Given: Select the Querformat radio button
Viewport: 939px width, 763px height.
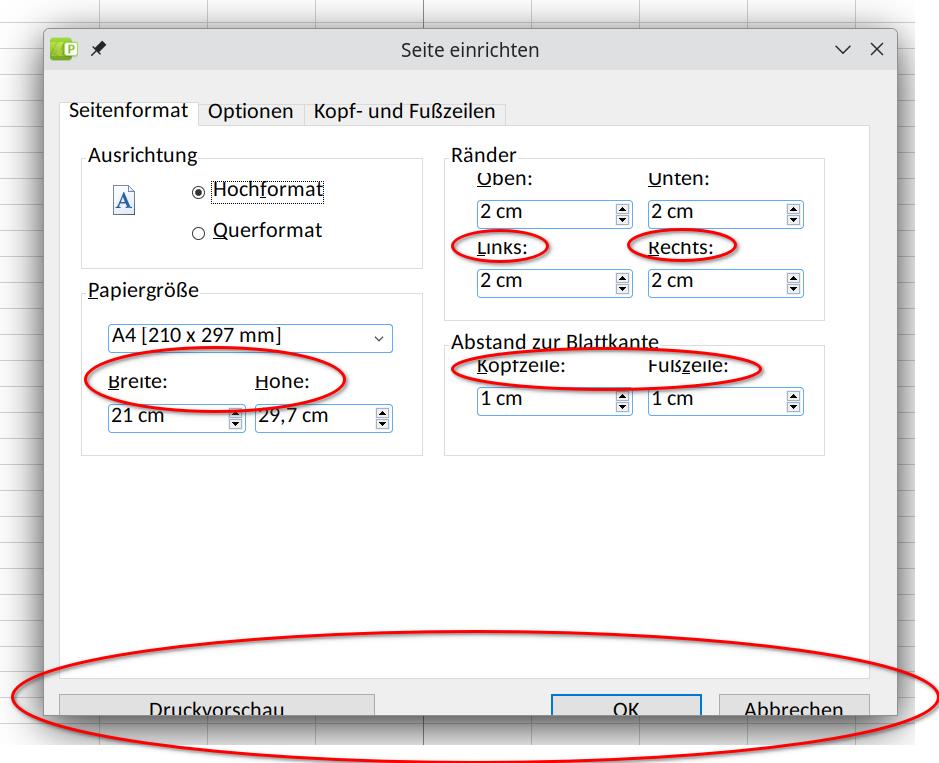Looking at the screenshot, I should point(198,233).
